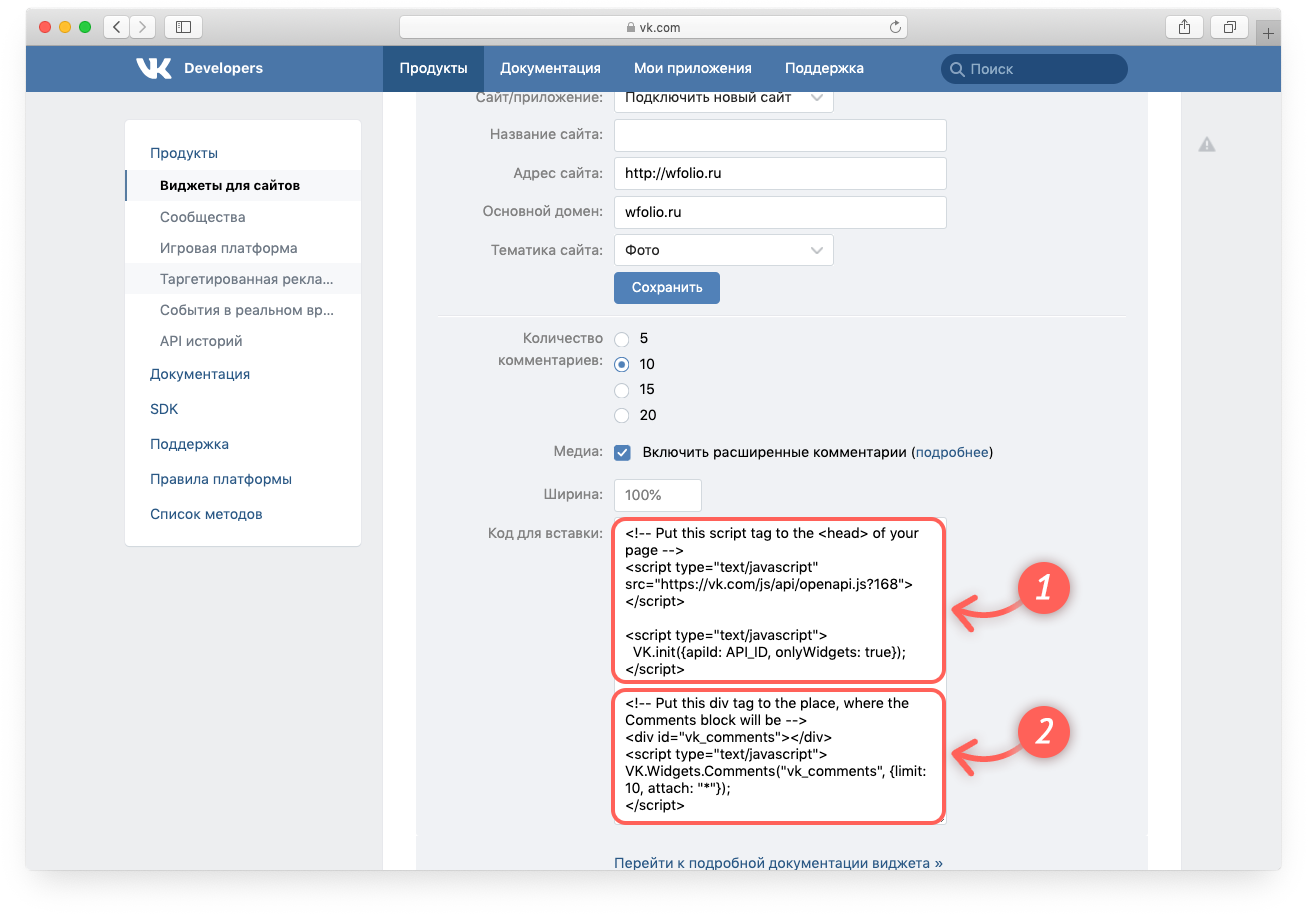The image size is (1308, 914).
Task: Open detailed widget documentation link
Action: (x=778, y=862)
